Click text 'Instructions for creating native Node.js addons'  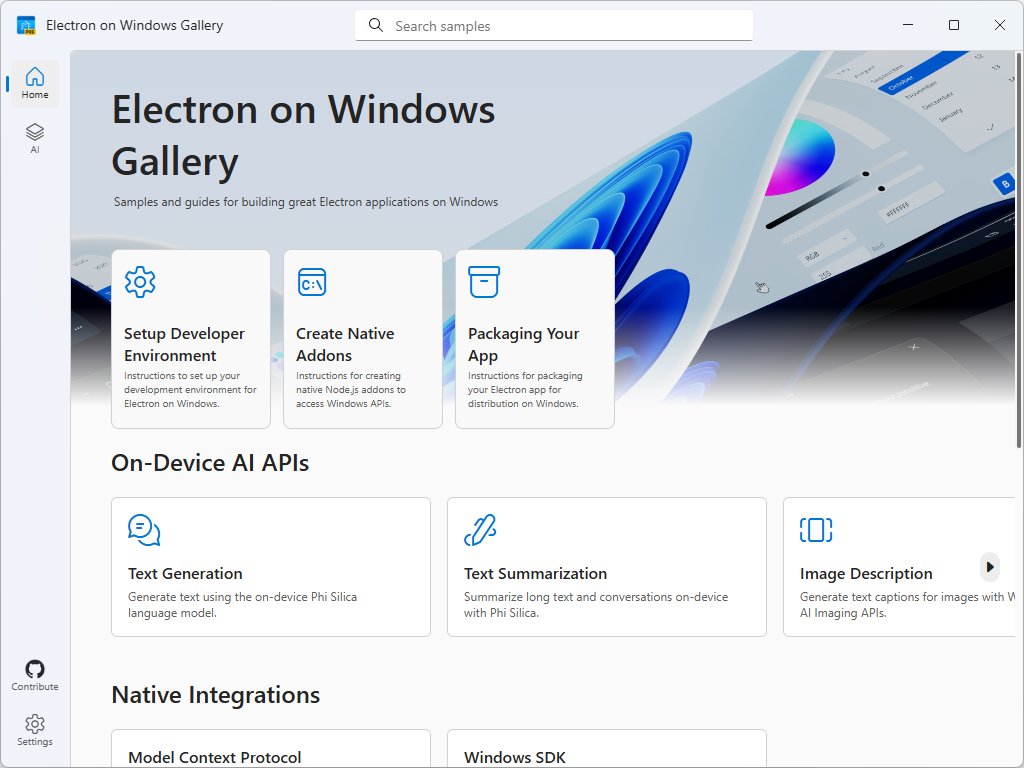point(351,390)
